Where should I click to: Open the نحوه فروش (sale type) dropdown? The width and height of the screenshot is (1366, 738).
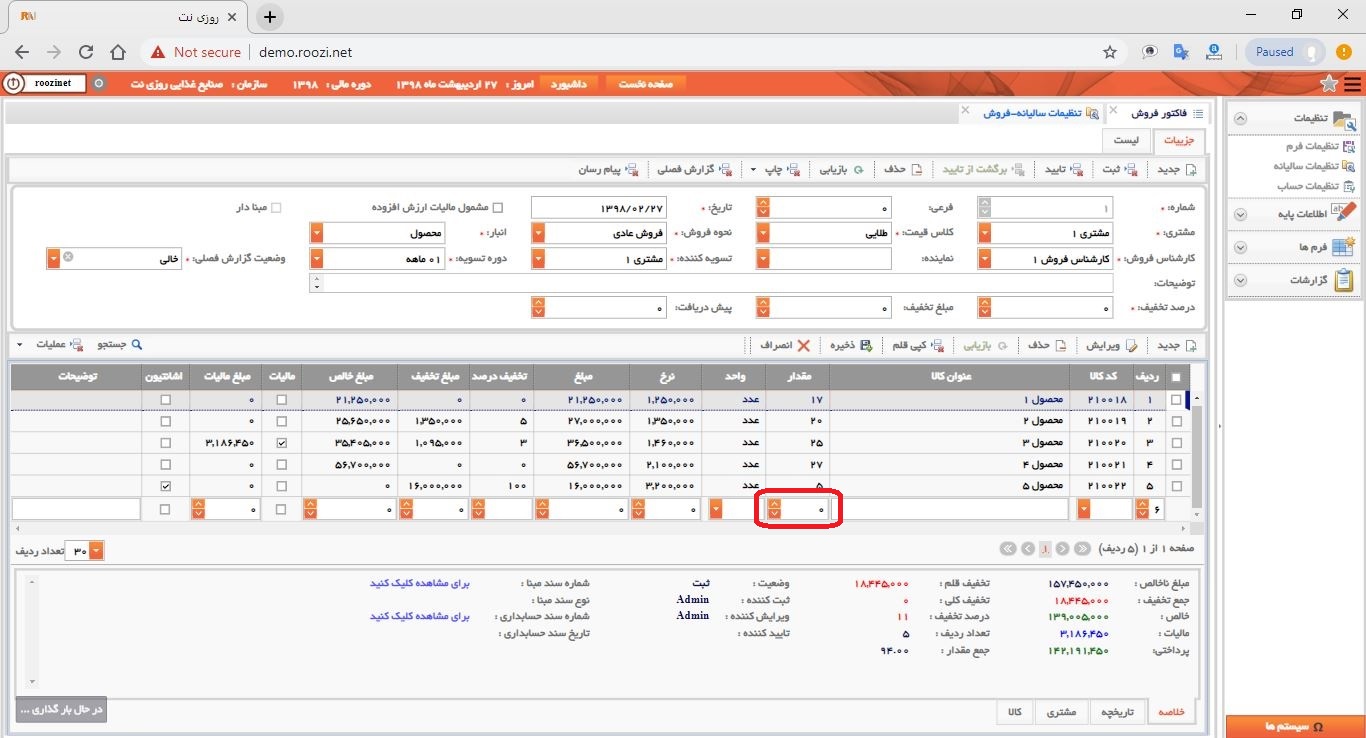[538, 234]
